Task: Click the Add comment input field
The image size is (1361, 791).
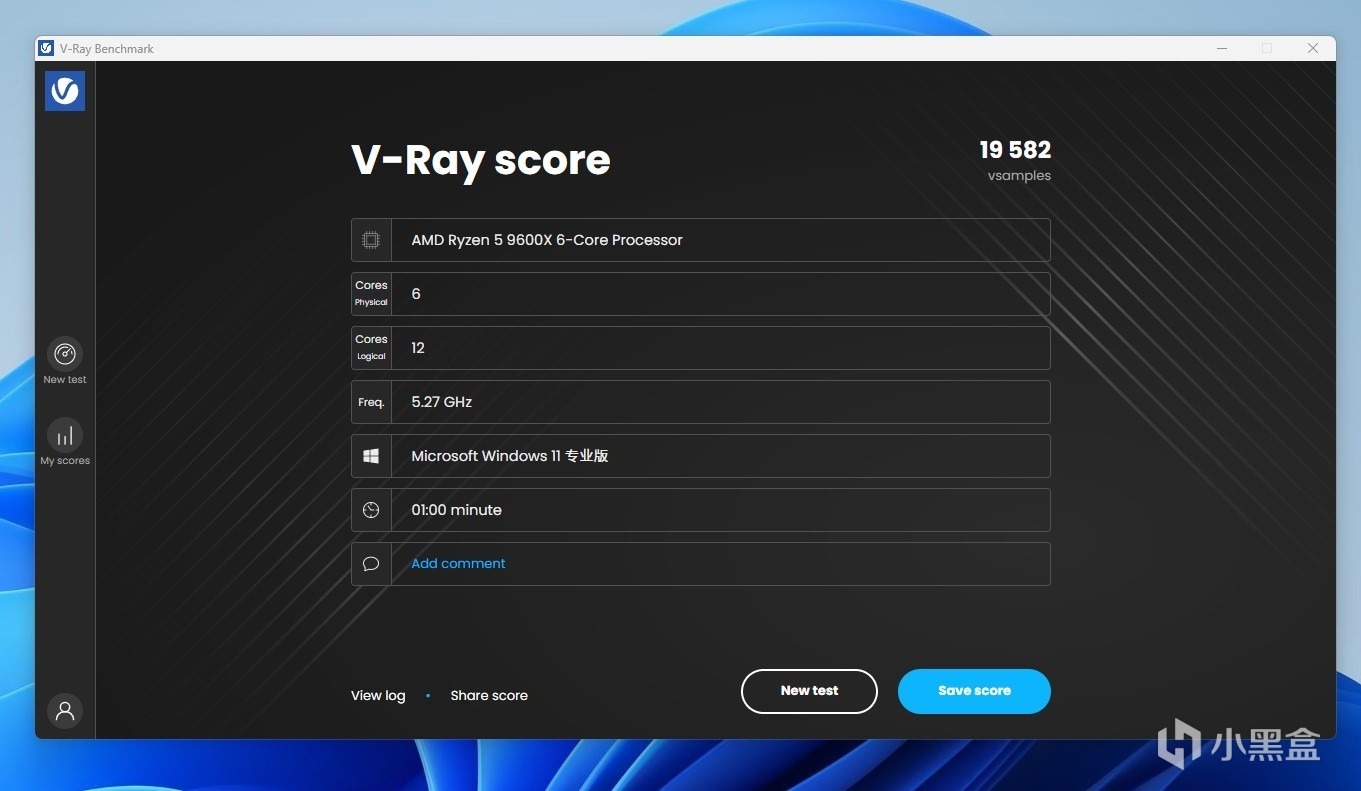Action: (720, 564)
